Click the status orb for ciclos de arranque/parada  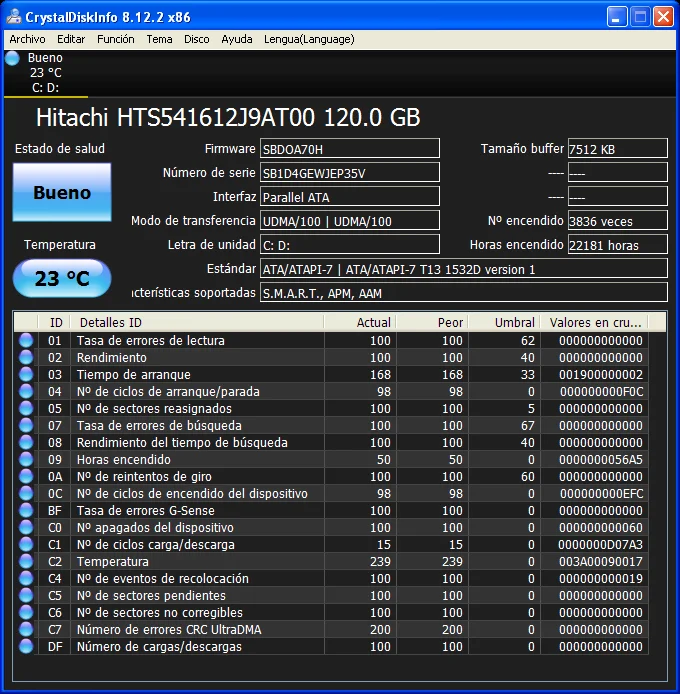(26, 391)
